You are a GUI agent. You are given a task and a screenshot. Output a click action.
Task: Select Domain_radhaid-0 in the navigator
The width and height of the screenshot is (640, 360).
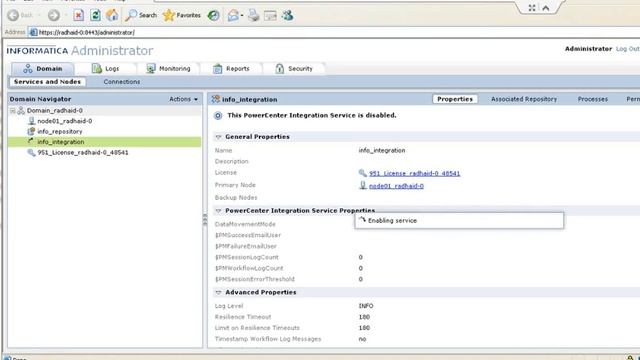point(55,111)
